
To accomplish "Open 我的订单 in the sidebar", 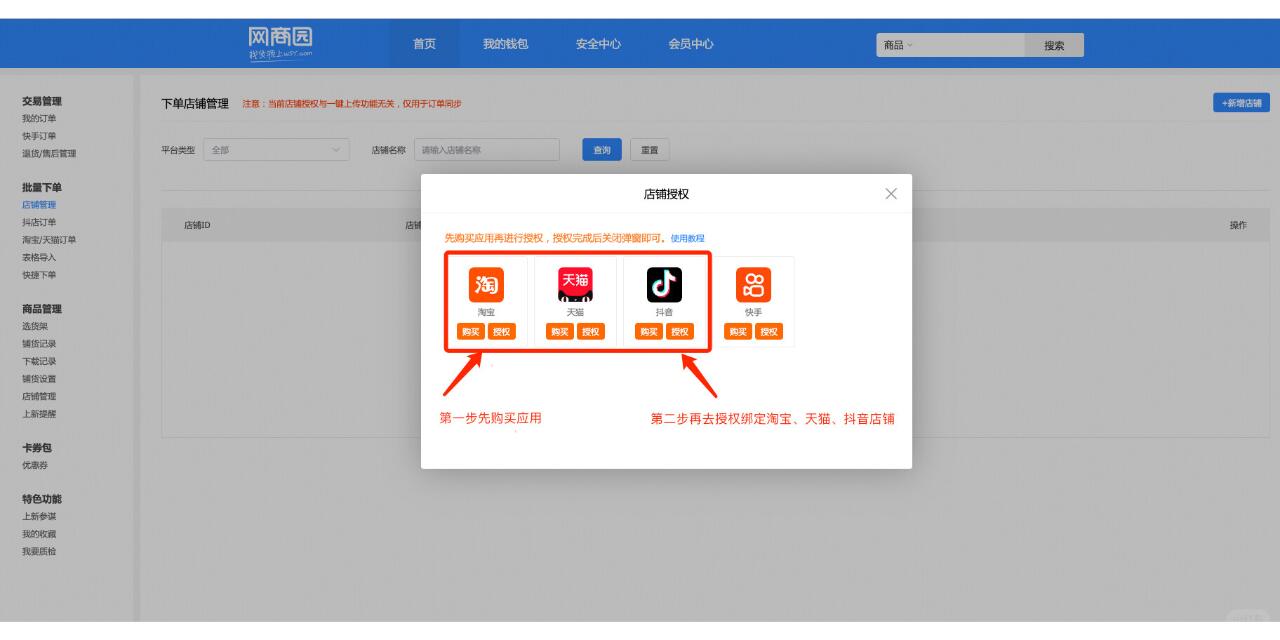I will click(x=39, y=119).
